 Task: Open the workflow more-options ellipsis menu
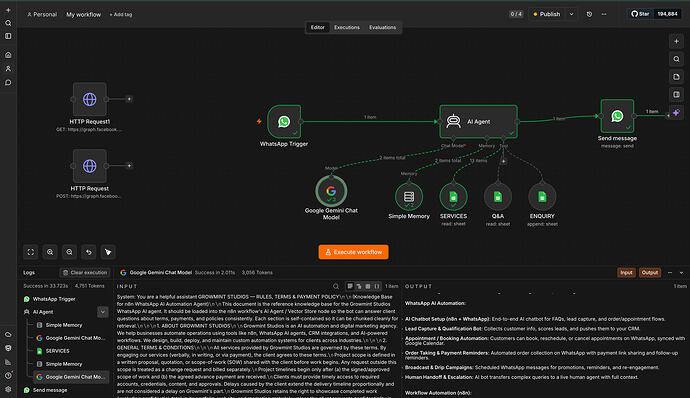(x=604, y=14)
